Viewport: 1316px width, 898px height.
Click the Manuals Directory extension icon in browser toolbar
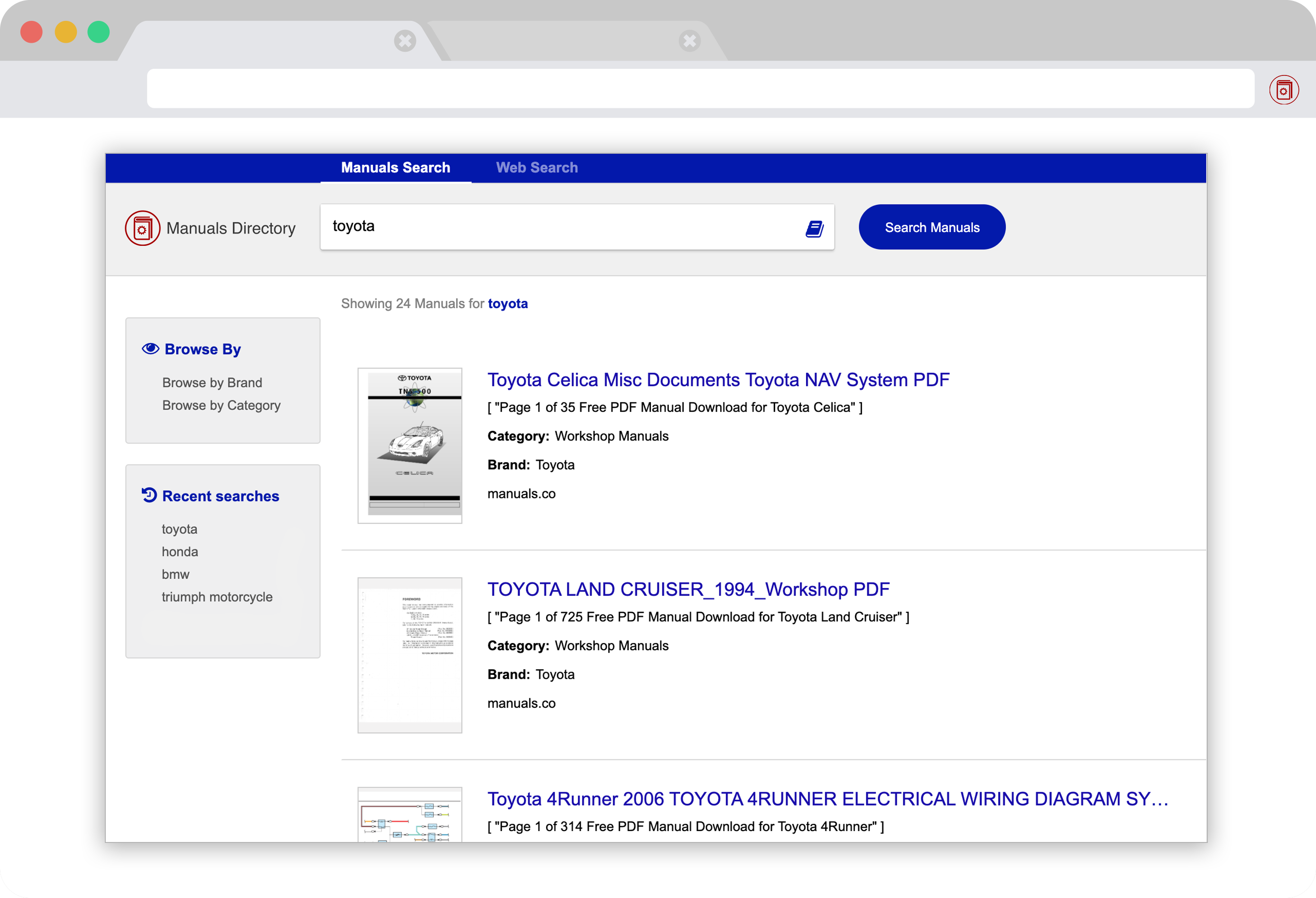click(x=1284, y=90)
